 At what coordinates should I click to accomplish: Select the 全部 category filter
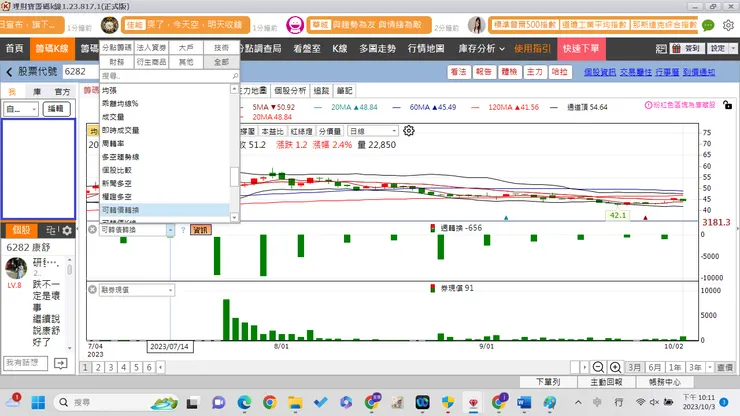coord(221,62)
